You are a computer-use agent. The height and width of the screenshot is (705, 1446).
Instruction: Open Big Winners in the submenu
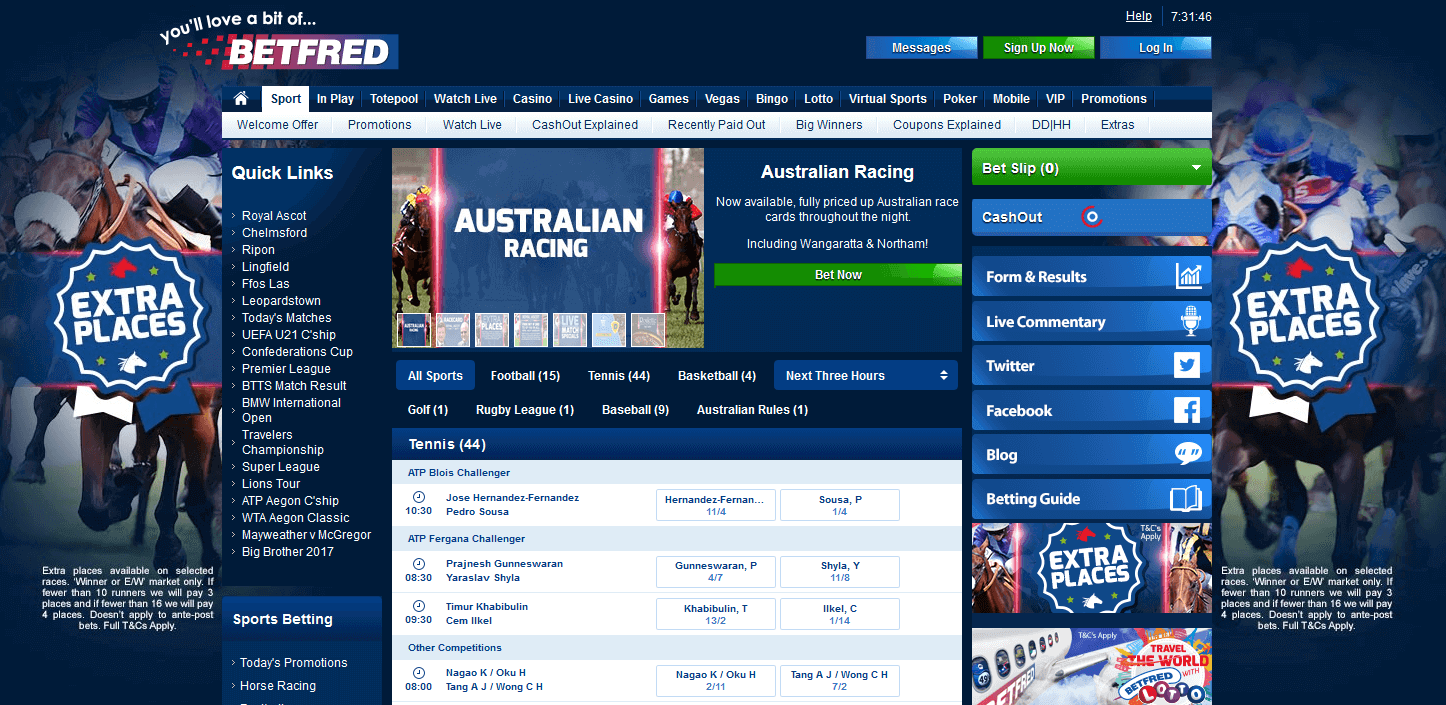coord(829,125)
